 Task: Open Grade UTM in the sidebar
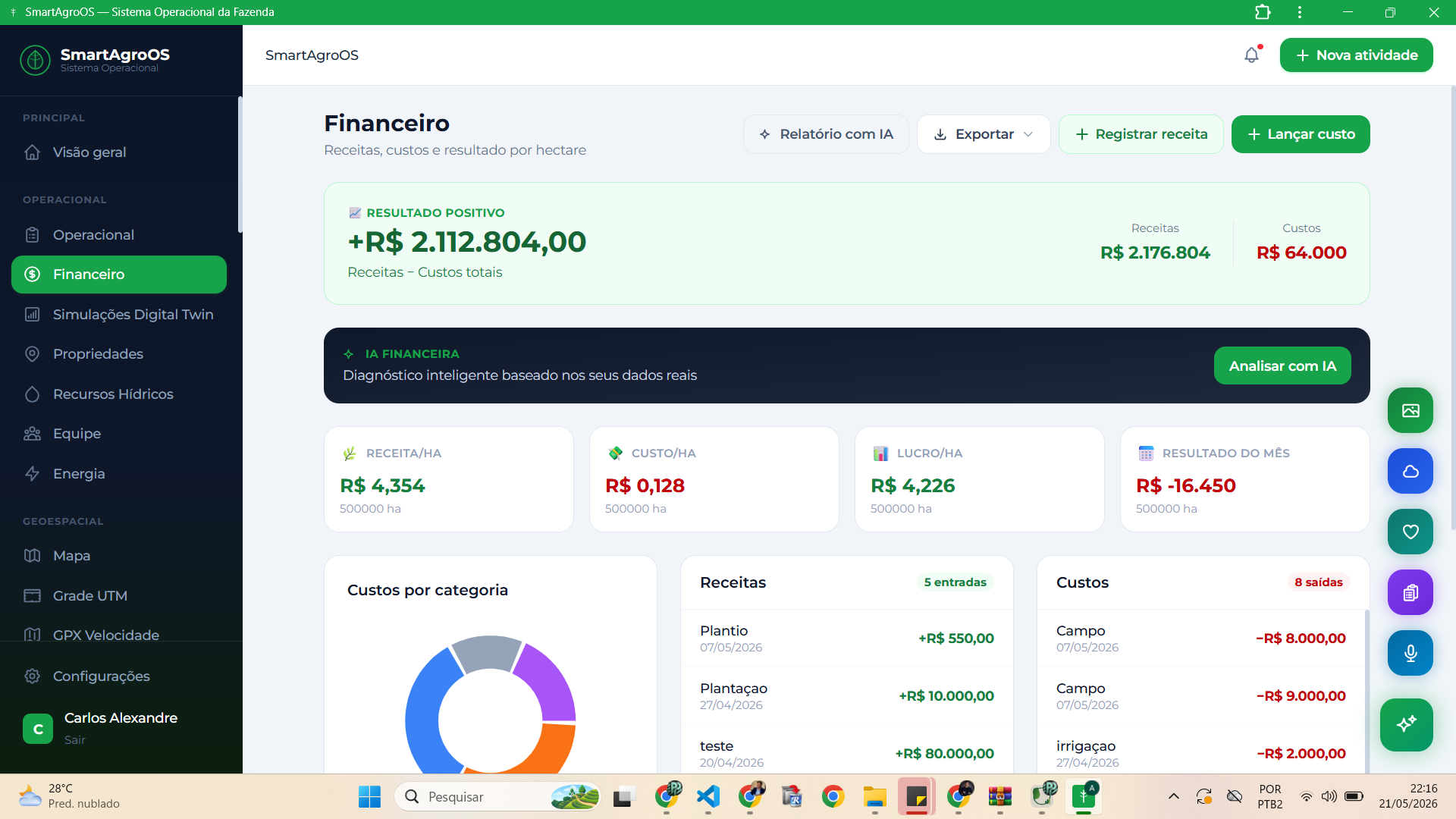pyautogui.click(x=119, y=595)
